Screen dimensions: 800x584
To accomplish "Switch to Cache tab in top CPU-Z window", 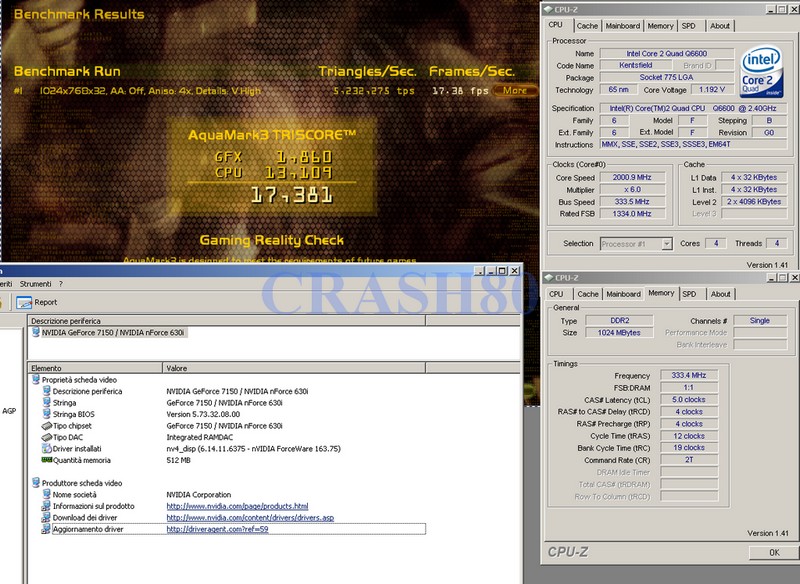I will 587,26.
